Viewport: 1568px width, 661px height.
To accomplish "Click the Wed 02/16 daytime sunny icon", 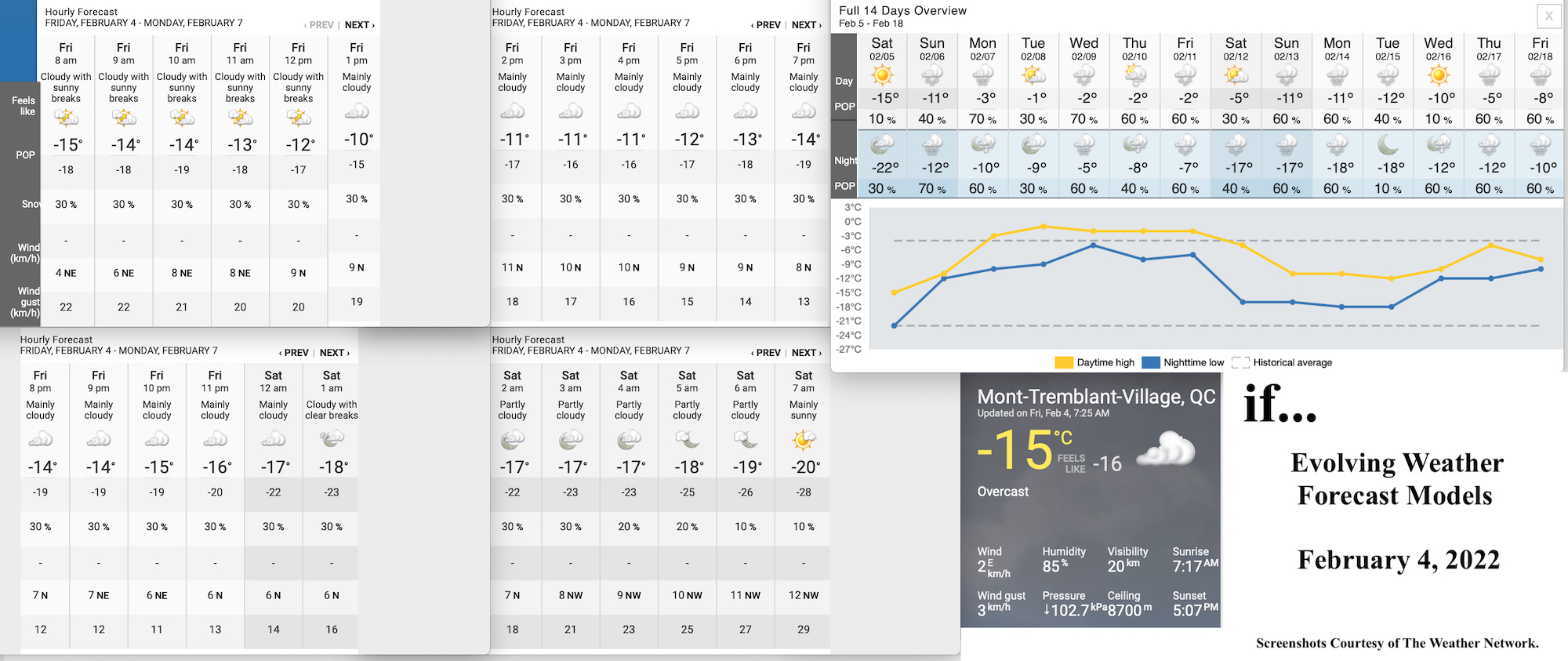I will coord(1438,76).
